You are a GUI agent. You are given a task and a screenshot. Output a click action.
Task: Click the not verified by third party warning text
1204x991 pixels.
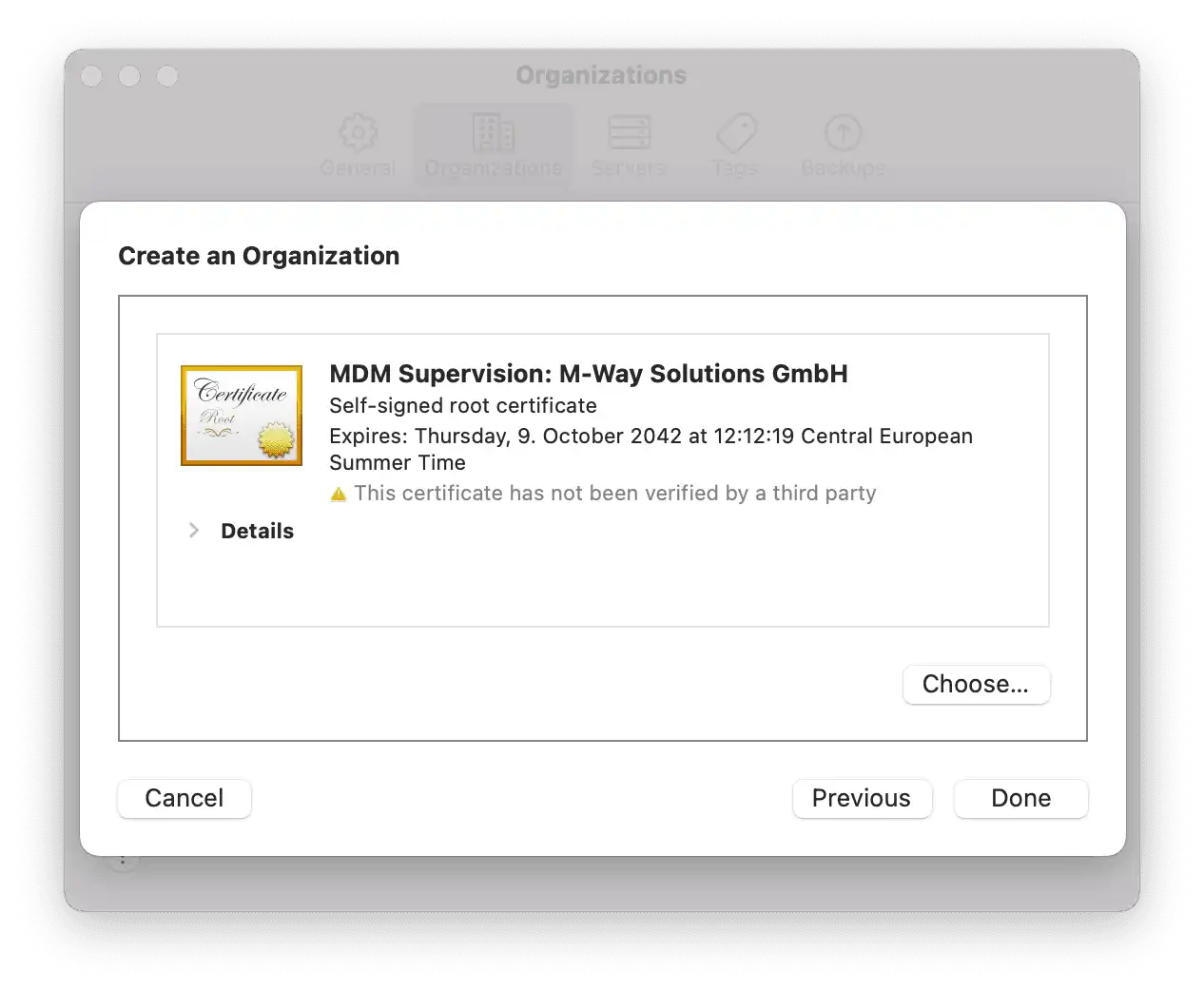tap(614, 494)
